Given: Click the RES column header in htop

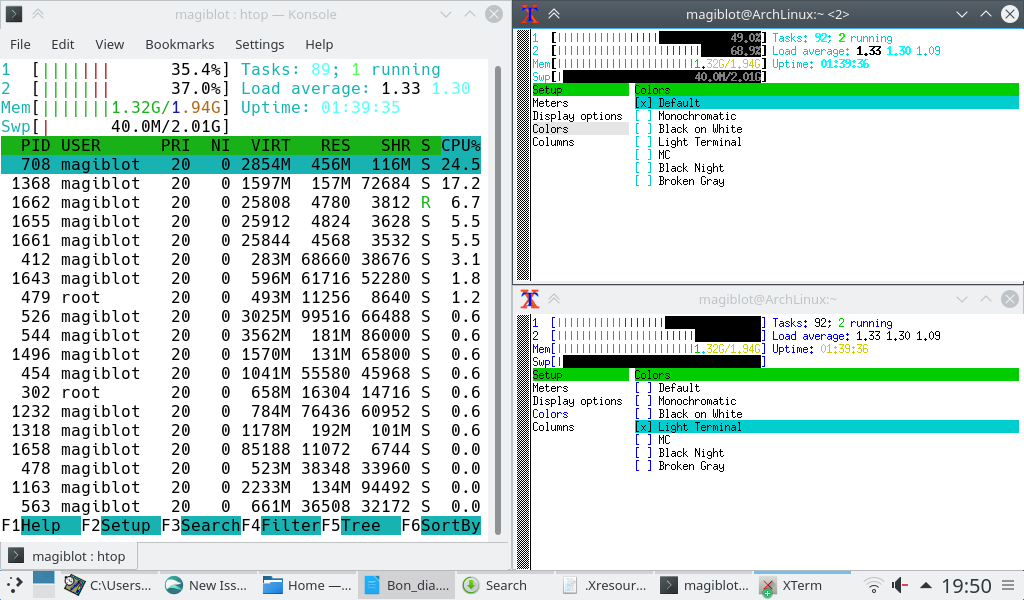Looking at the screenshot, I should [x=336, y=146].
